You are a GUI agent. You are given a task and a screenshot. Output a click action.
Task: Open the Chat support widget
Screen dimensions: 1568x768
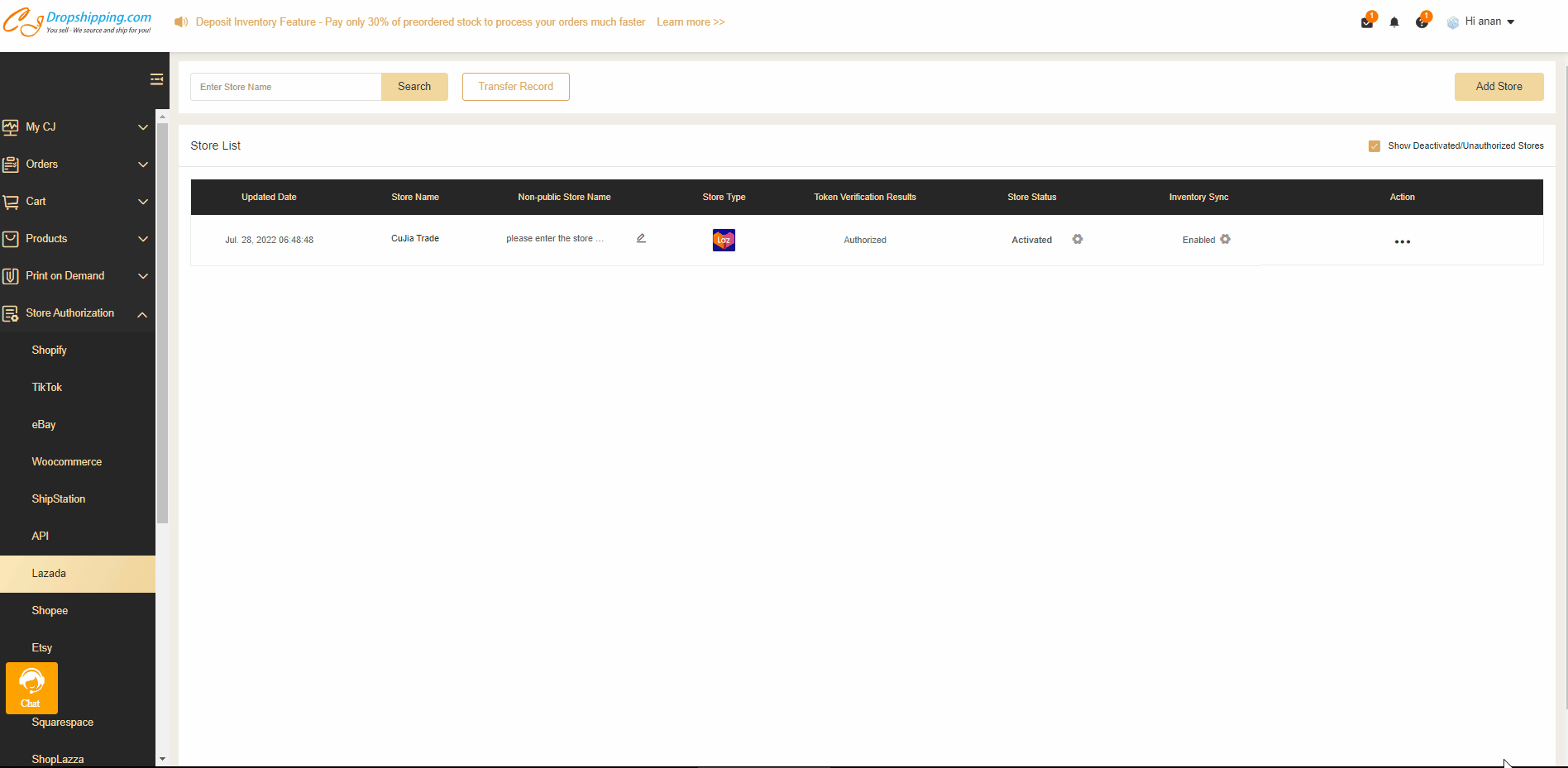coord(31,688)
